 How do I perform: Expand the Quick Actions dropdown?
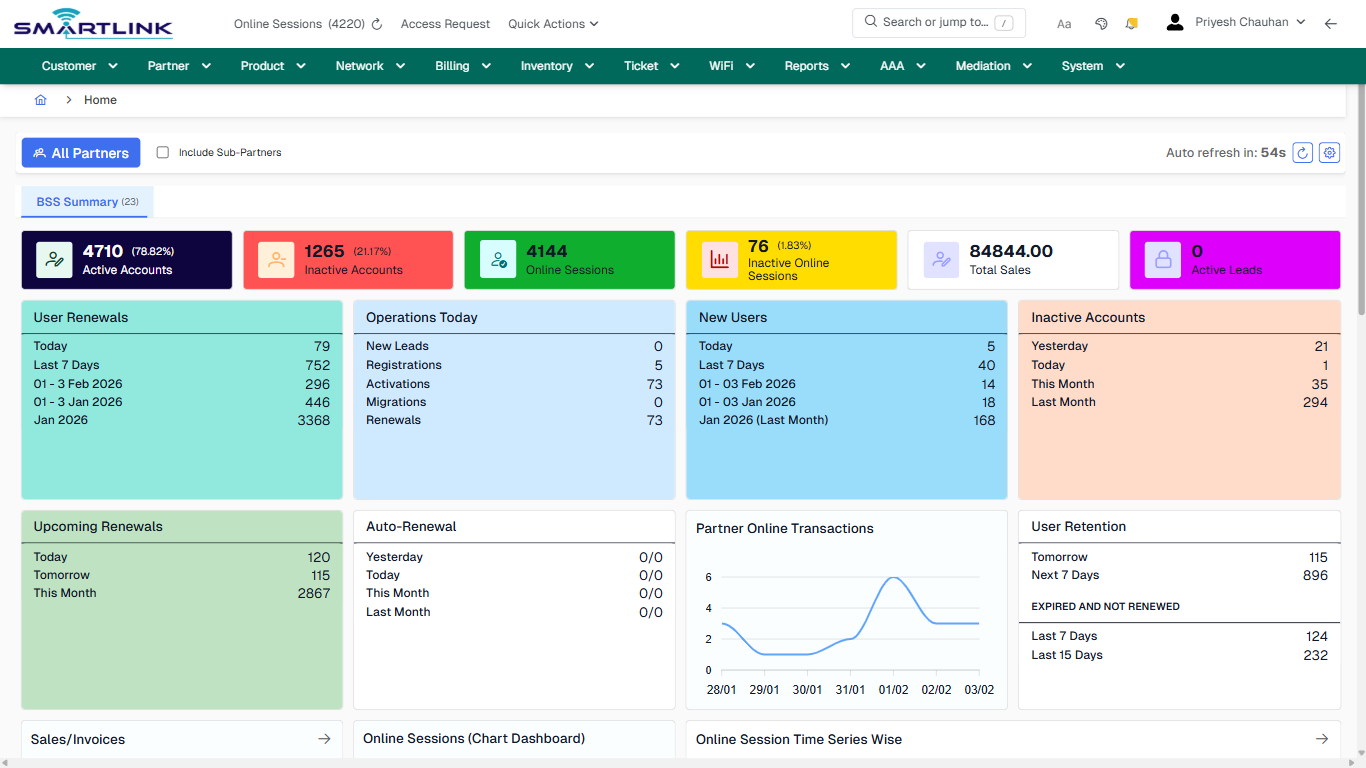(553, 24)
